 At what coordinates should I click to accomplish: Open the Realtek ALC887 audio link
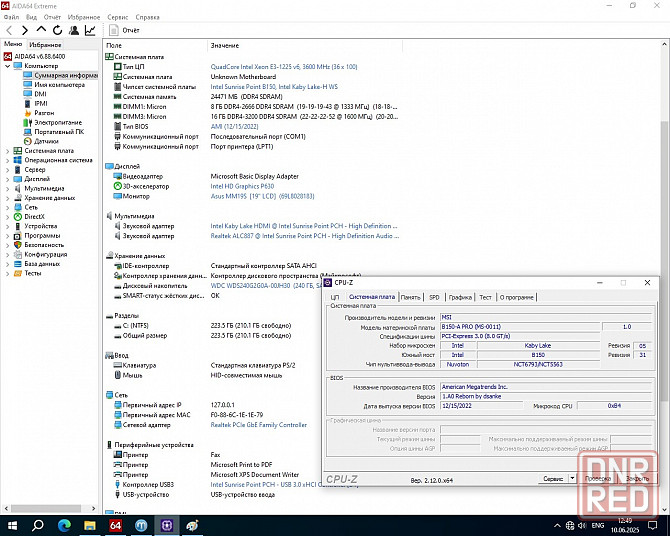(305, 236)
